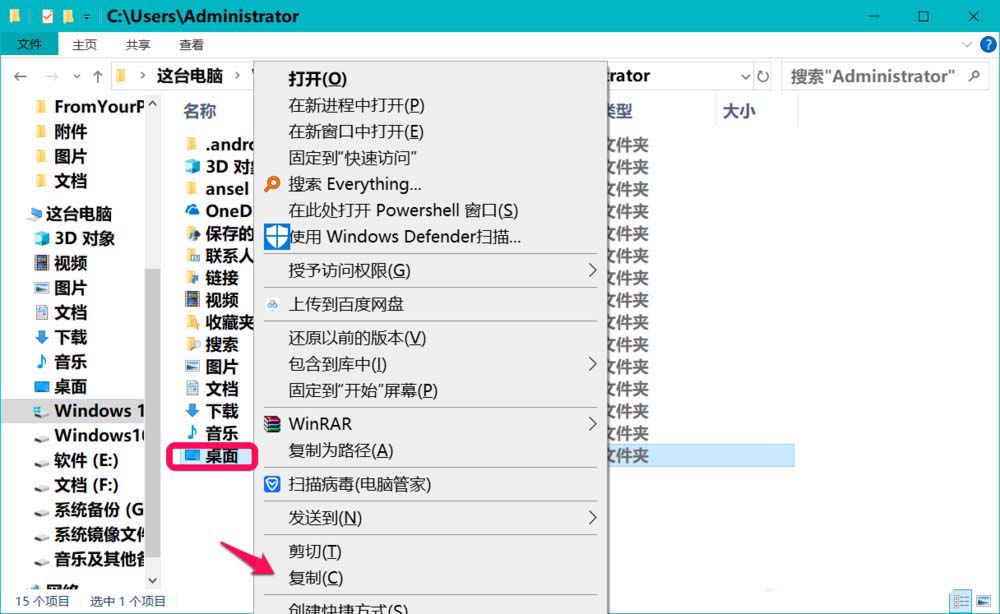
Task: Click the WinRAR icon in context menu
Action: (x=273, y=424)
